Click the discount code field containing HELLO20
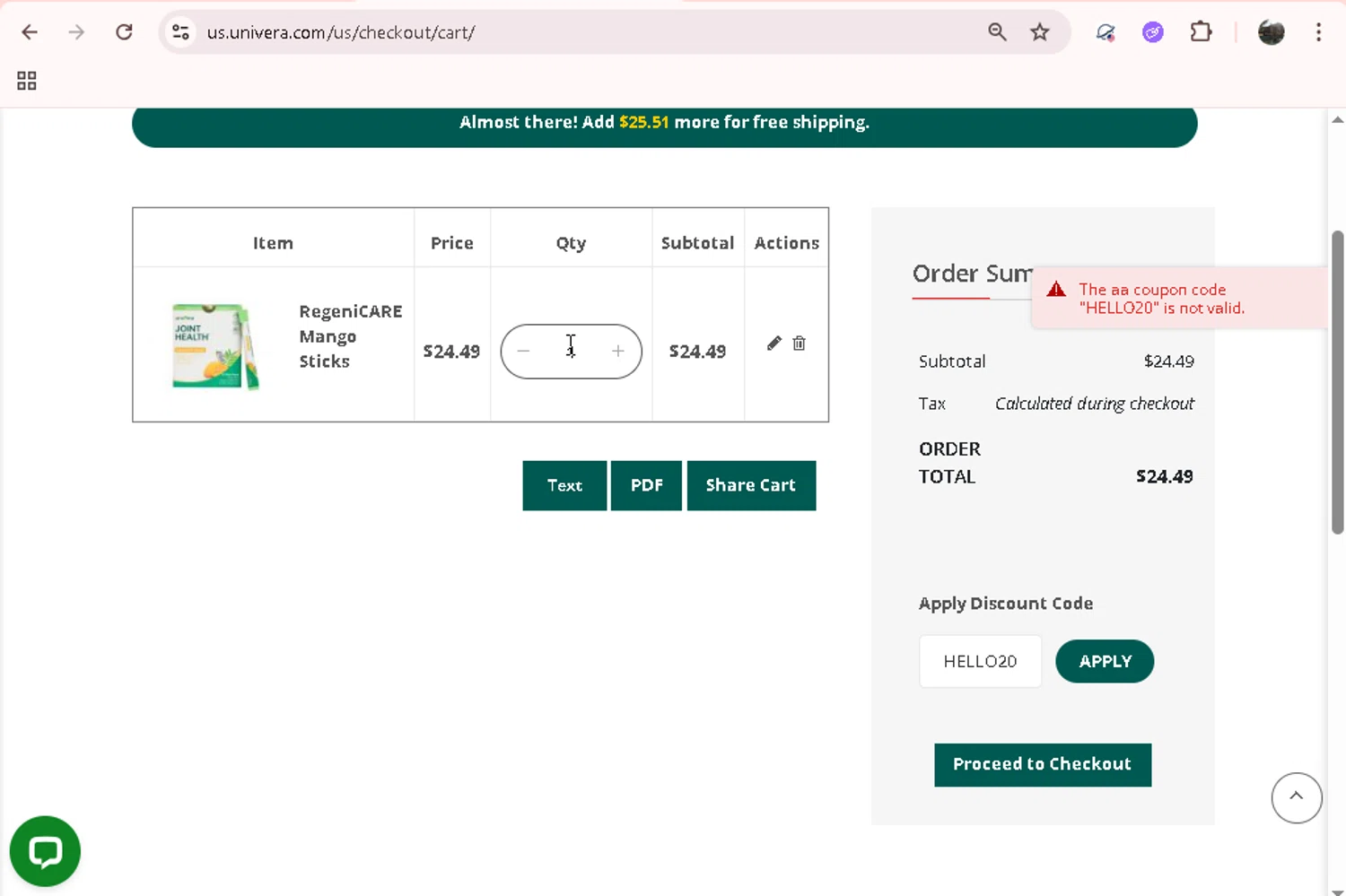Viewport: 1346px width, 896px height. [x=980, y=661]
